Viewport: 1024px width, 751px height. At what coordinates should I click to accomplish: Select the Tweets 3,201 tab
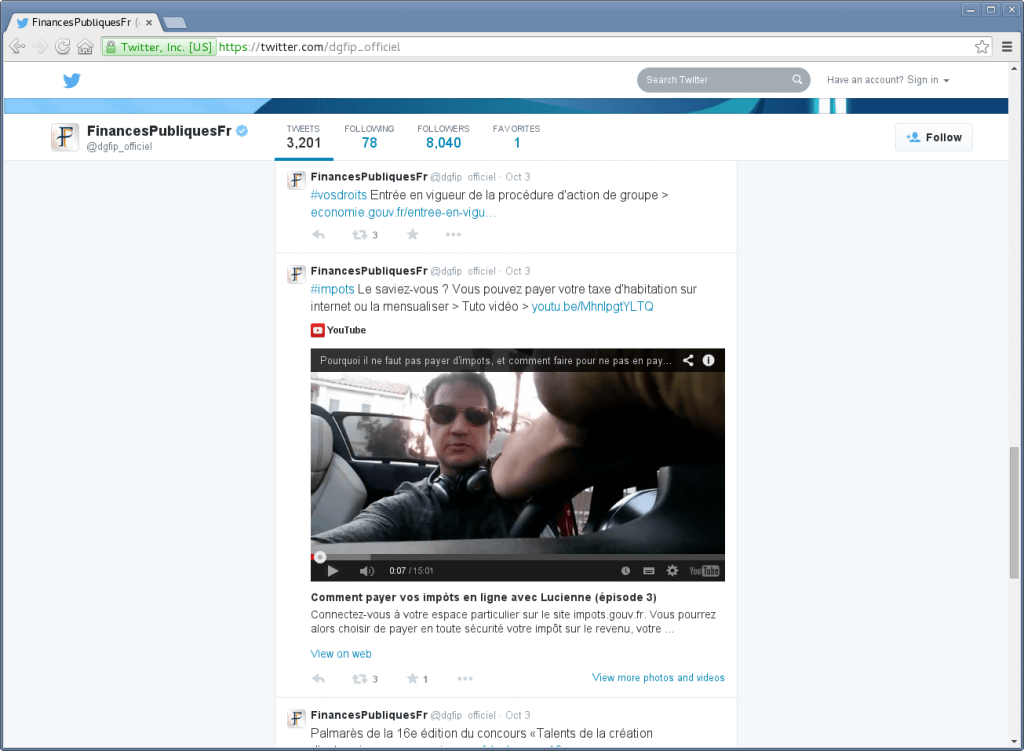coord(304,137)
